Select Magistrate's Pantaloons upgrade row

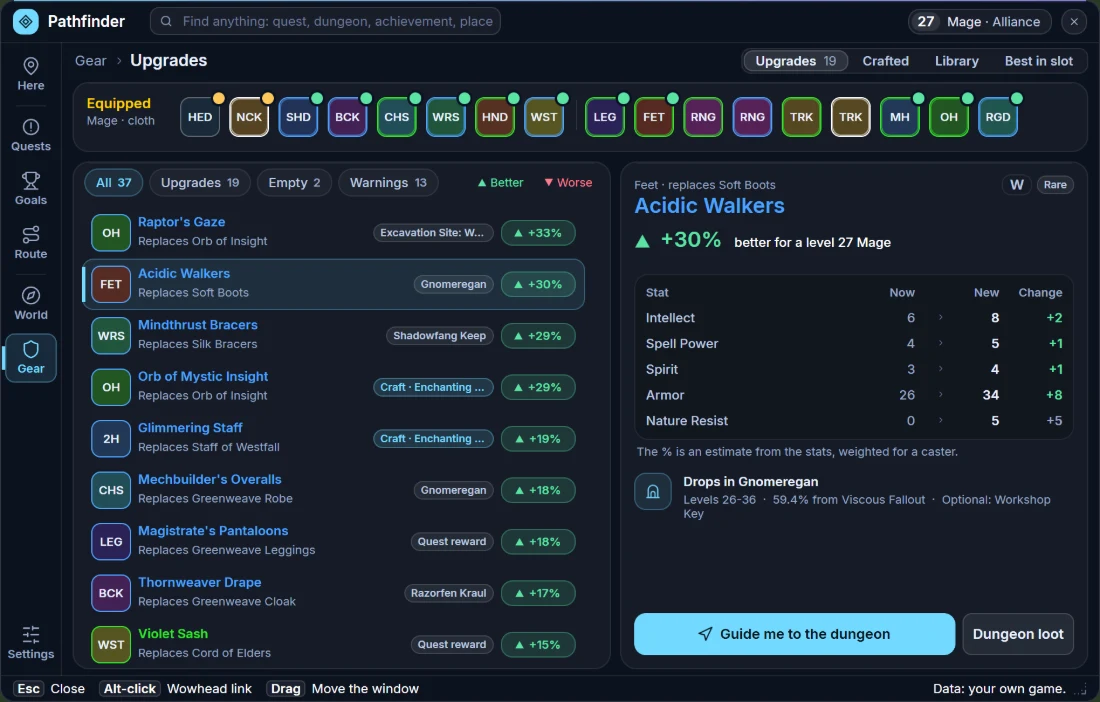coord(333,541)
